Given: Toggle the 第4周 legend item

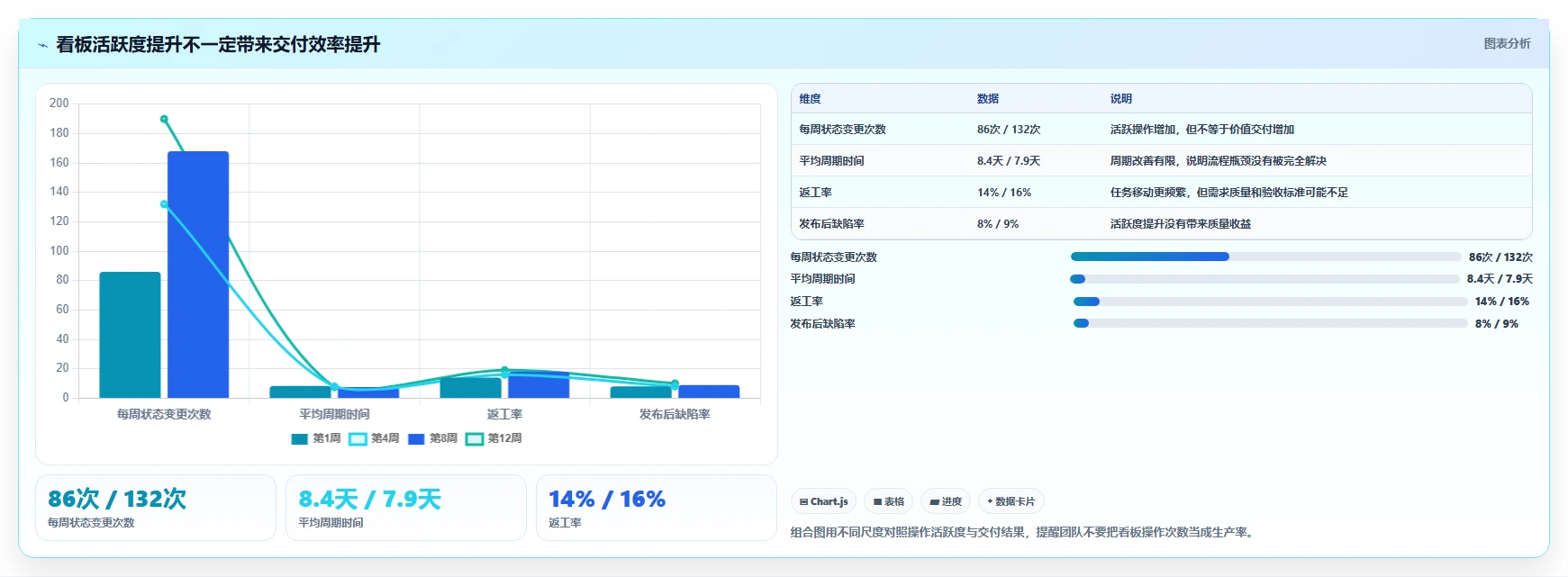Looking at the screenshot, I should pos(375,438).
